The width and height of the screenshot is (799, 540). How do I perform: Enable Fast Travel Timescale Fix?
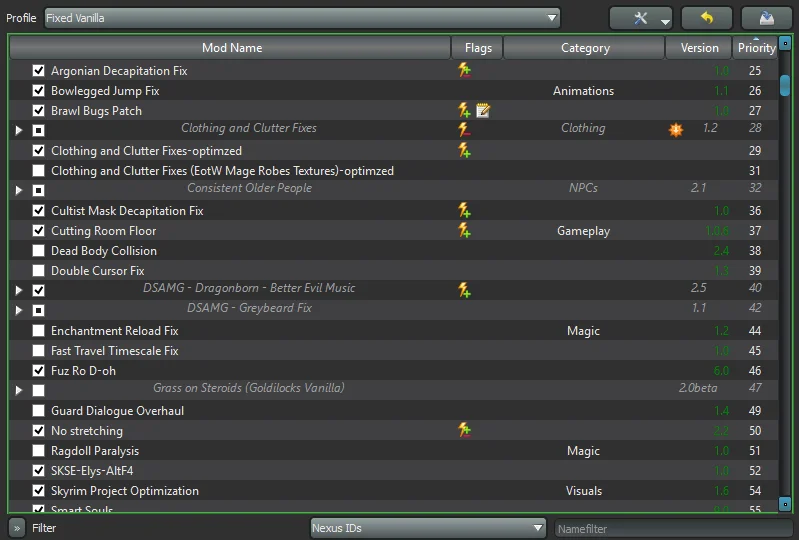click(x=38, y=350)
